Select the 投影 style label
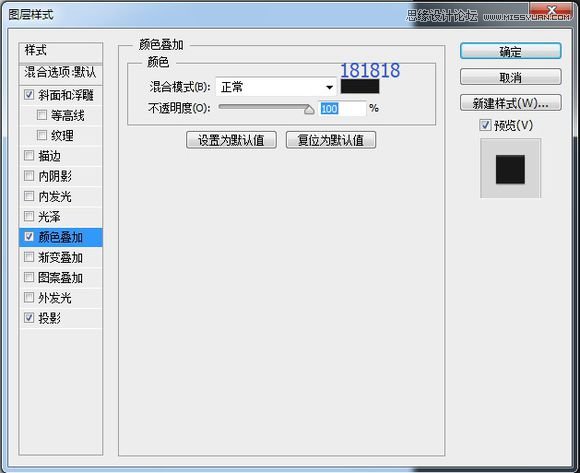 coord(50,318)
